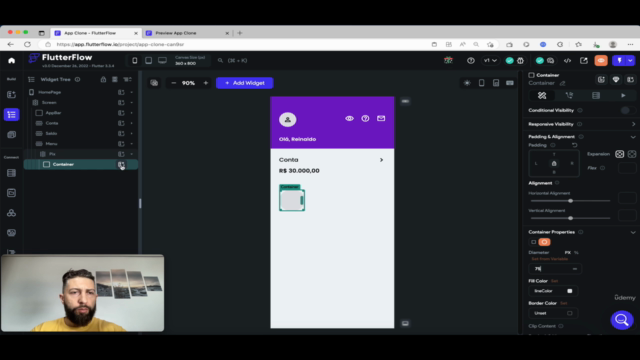
Task: Toggle padding lock in padding box
Action: tap(554, 163)
